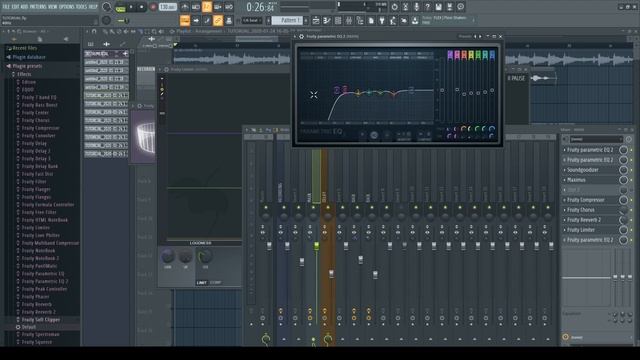Open the Pattern 1 selector
This screenshot has height=360, width=640.
coord(287,20)
